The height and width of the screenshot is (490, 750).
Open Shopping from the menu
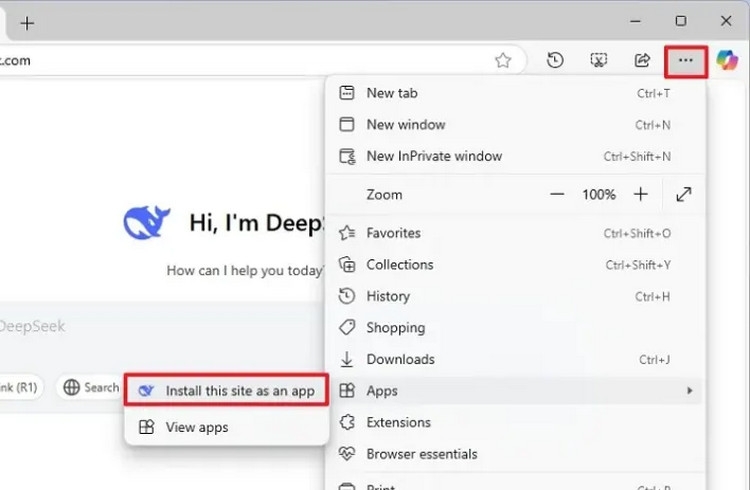pyautogui.click(x=515, y=328)
